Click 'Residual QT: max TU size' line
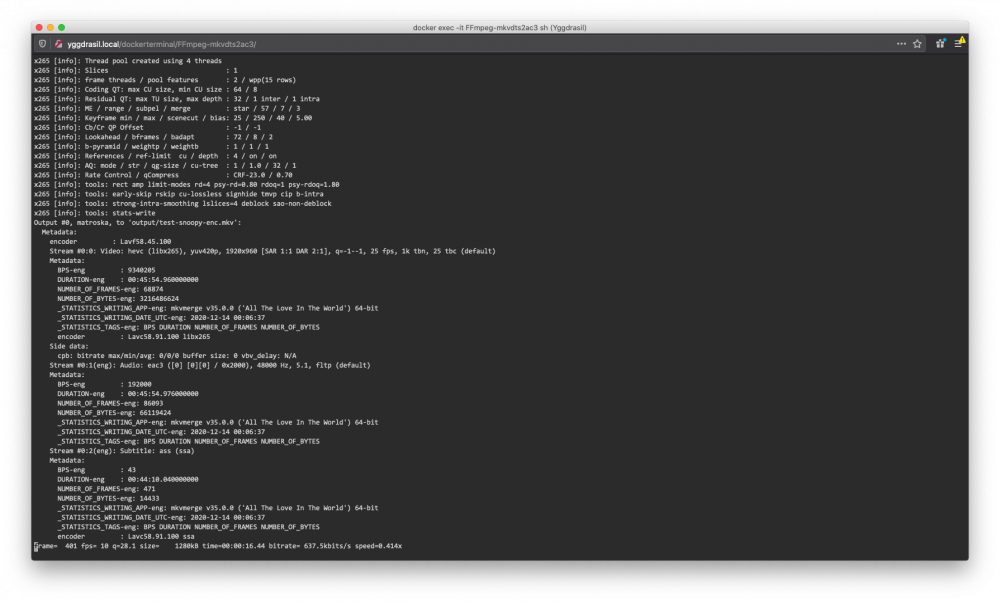The image size is (1000, 602). pyautogui.click(x=177, y=99)
